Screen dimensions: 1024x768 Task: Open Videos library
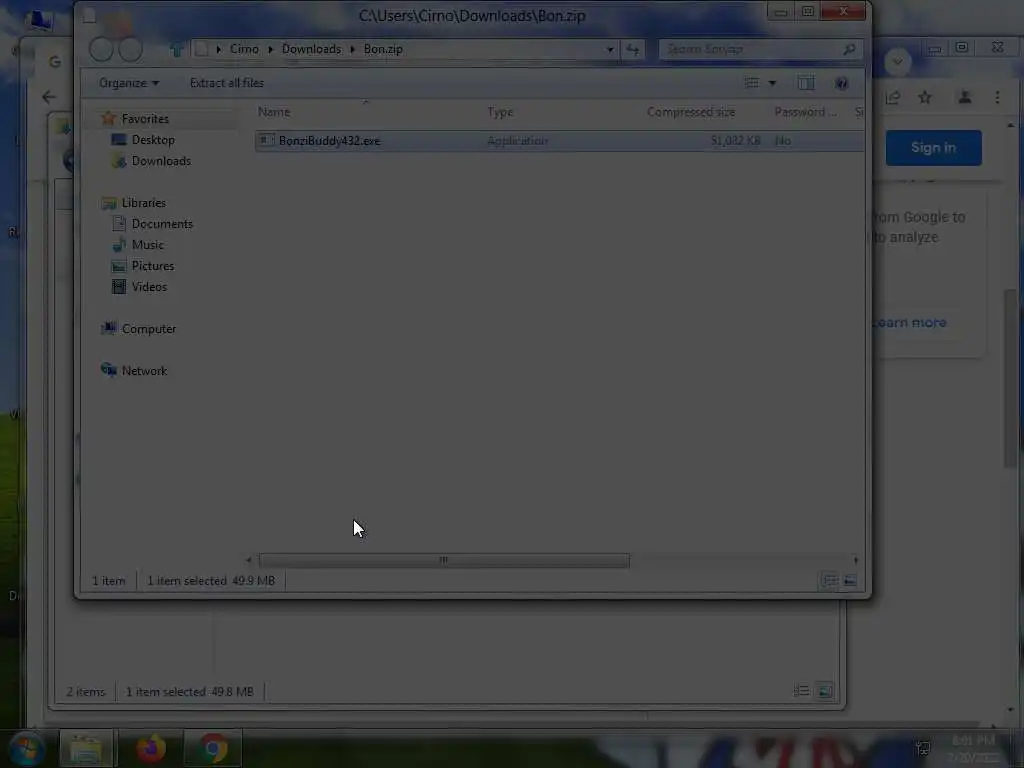tap(149, 286)
